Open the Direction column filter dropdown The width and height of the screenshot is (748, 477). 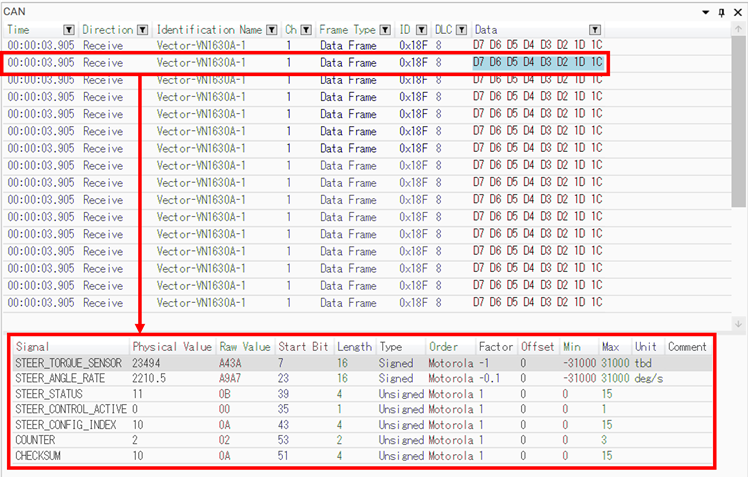click(x=142, y=30)
